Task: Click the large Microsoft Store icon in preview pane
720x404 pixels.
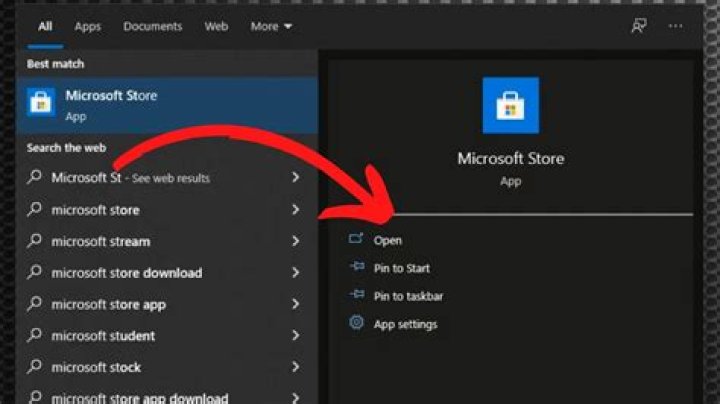Action: (511, 106)
